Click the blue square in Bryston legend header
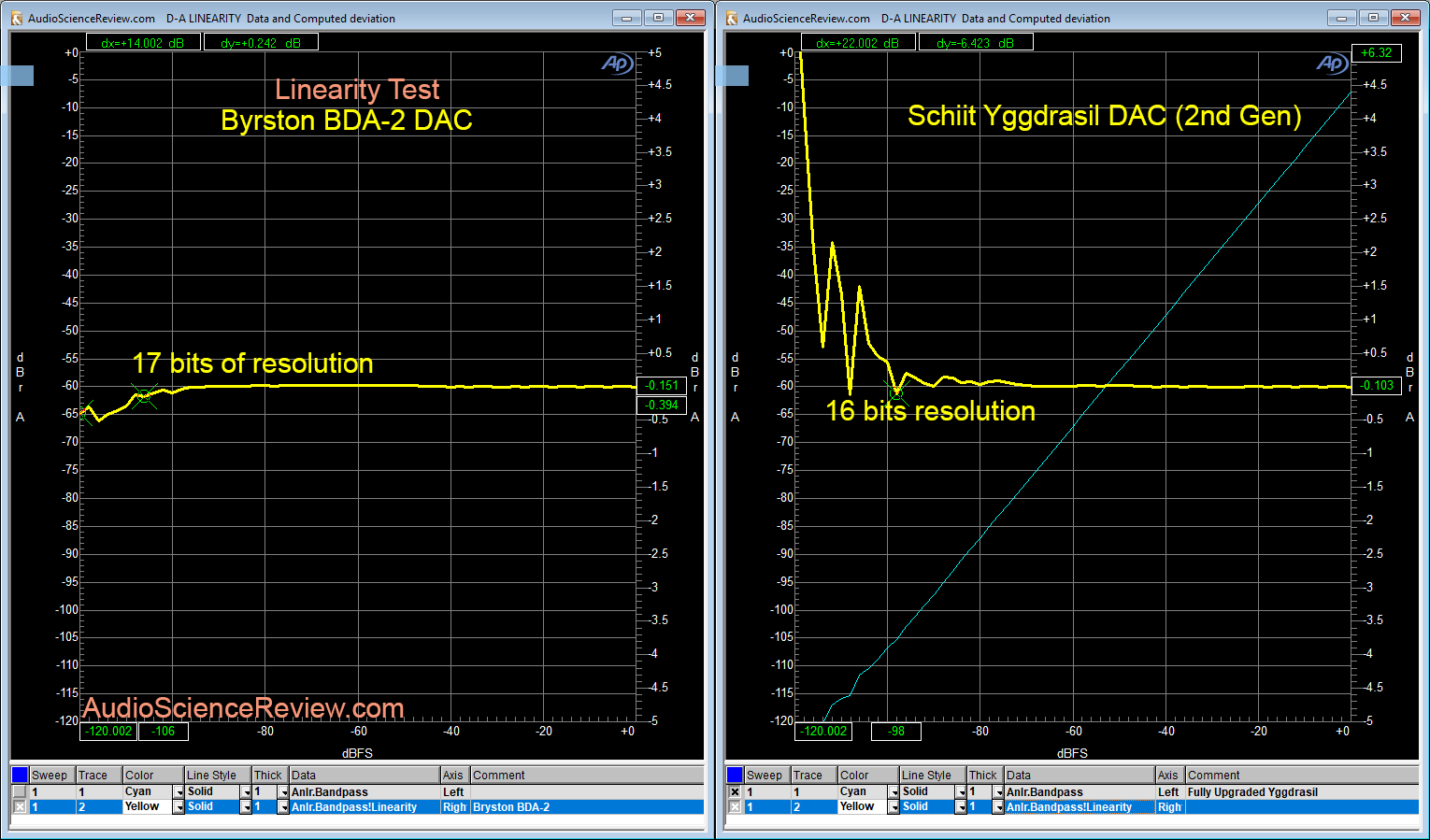Screen dimensions: 1430x840 pyautogui.click(x=20, y=775)
